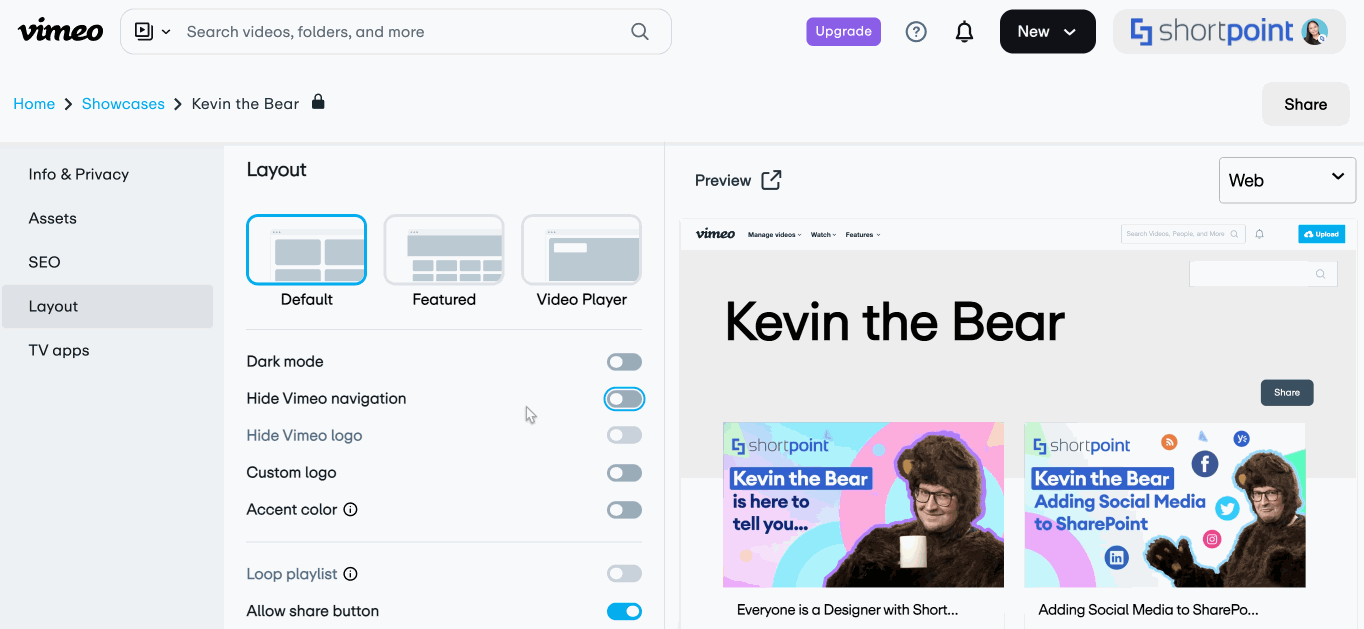The height and width of the screenshot is (629, 1364).
Task: Click the preview's Vimeo logo
Action: pos(715,234)
